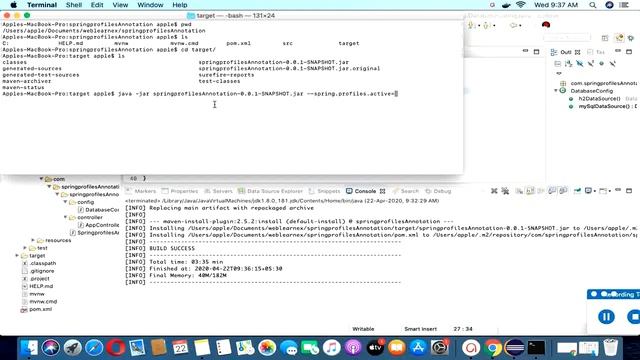The width and height of the screenshot is (640, 360).
Task: Toggle Hide Fields in Outline toolbar
Action: (580, 64)
